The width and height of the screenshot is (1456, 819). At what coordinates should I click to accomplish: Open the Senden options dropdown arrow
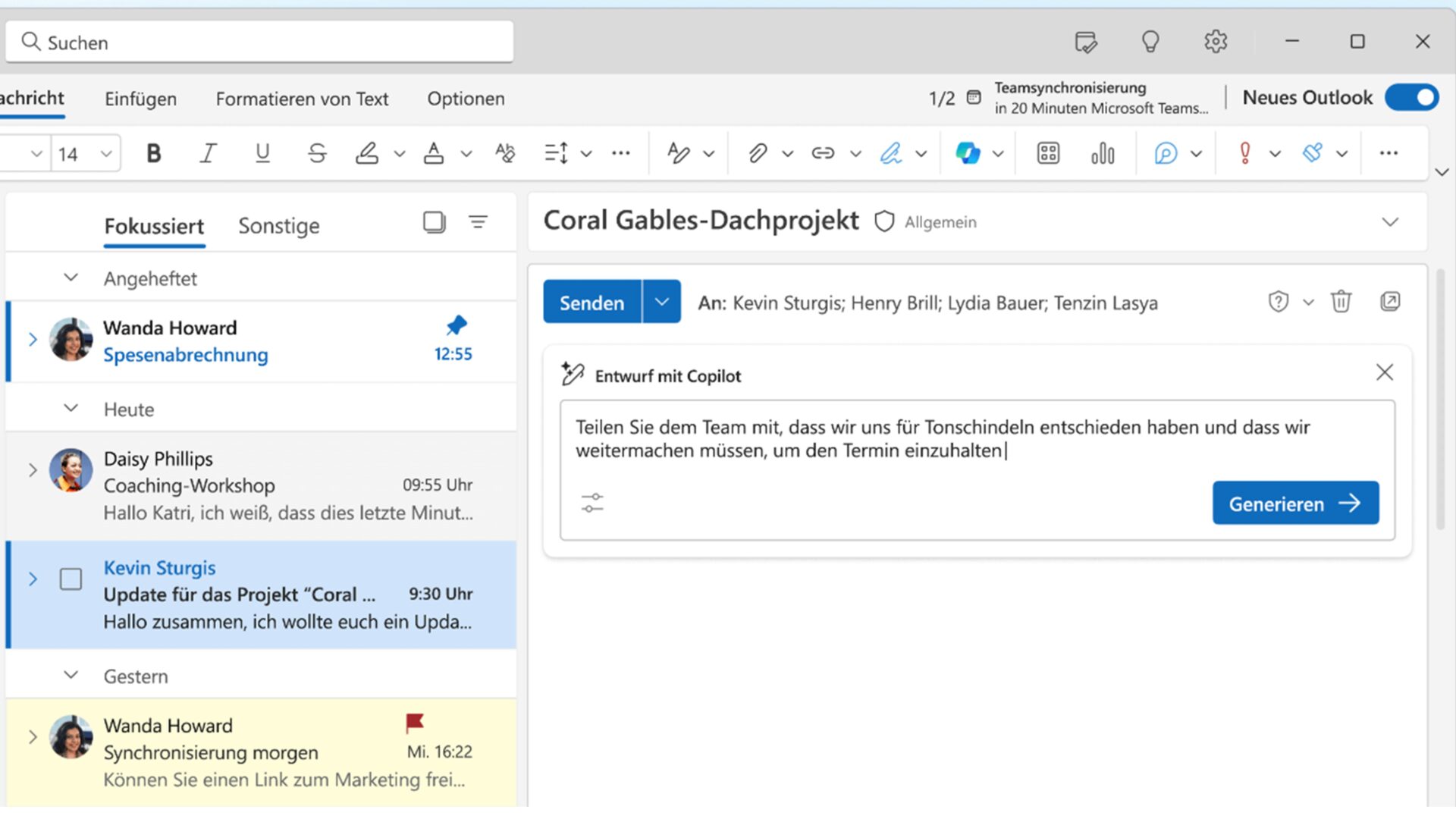tap(661, 302)
